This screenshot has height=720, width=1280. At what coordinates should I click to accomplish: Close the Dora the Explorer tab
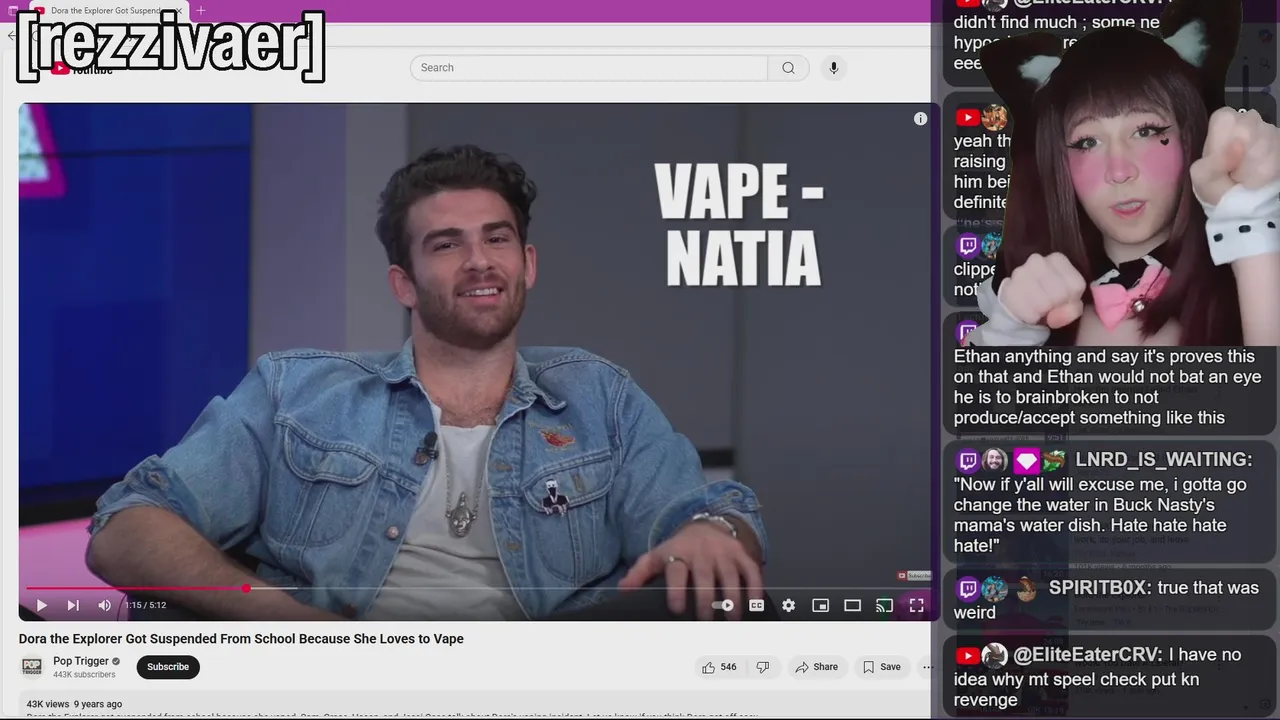click(179, 11)
